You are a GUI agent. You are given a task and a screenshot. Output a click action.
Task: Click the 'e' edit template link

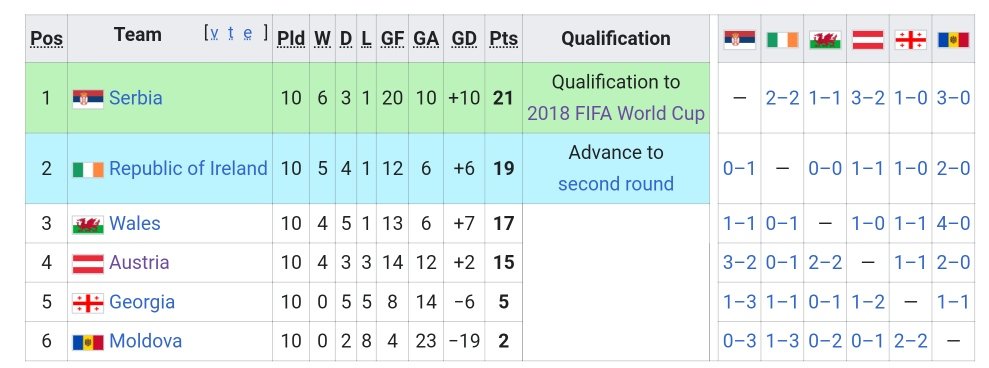[x=248, y=33]
